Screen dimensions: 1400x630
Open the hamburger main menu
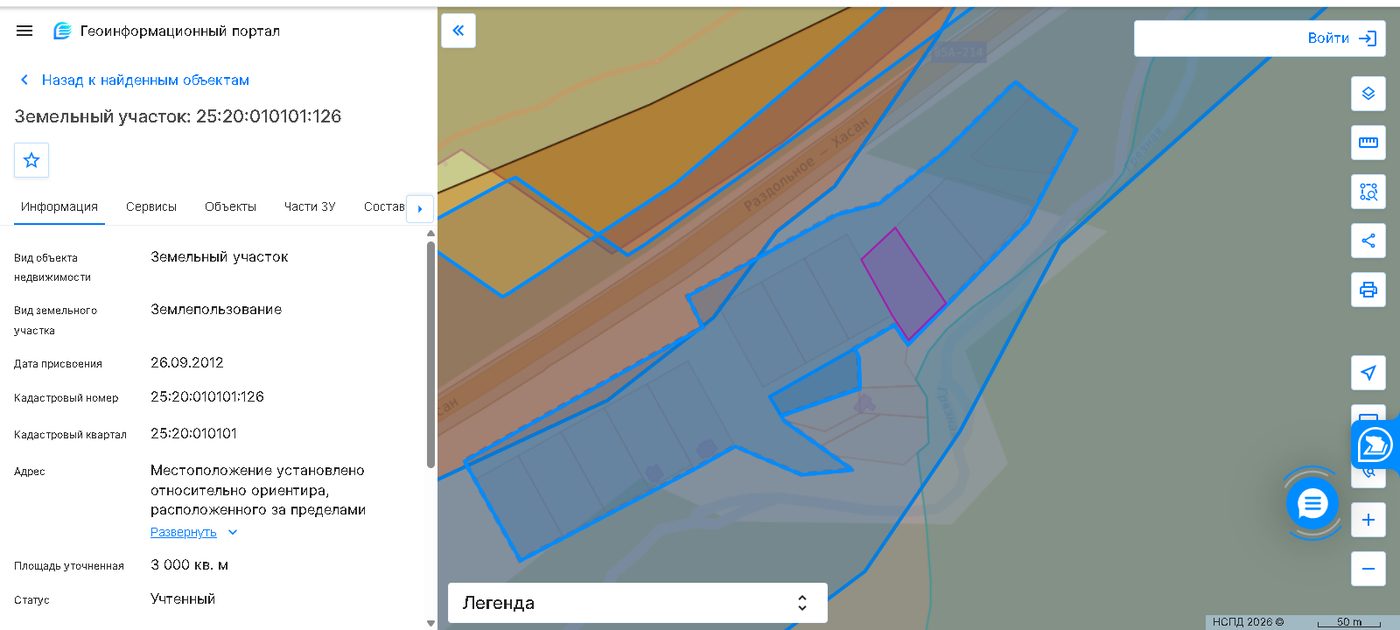pyautogui.click(x=25, y=31)
